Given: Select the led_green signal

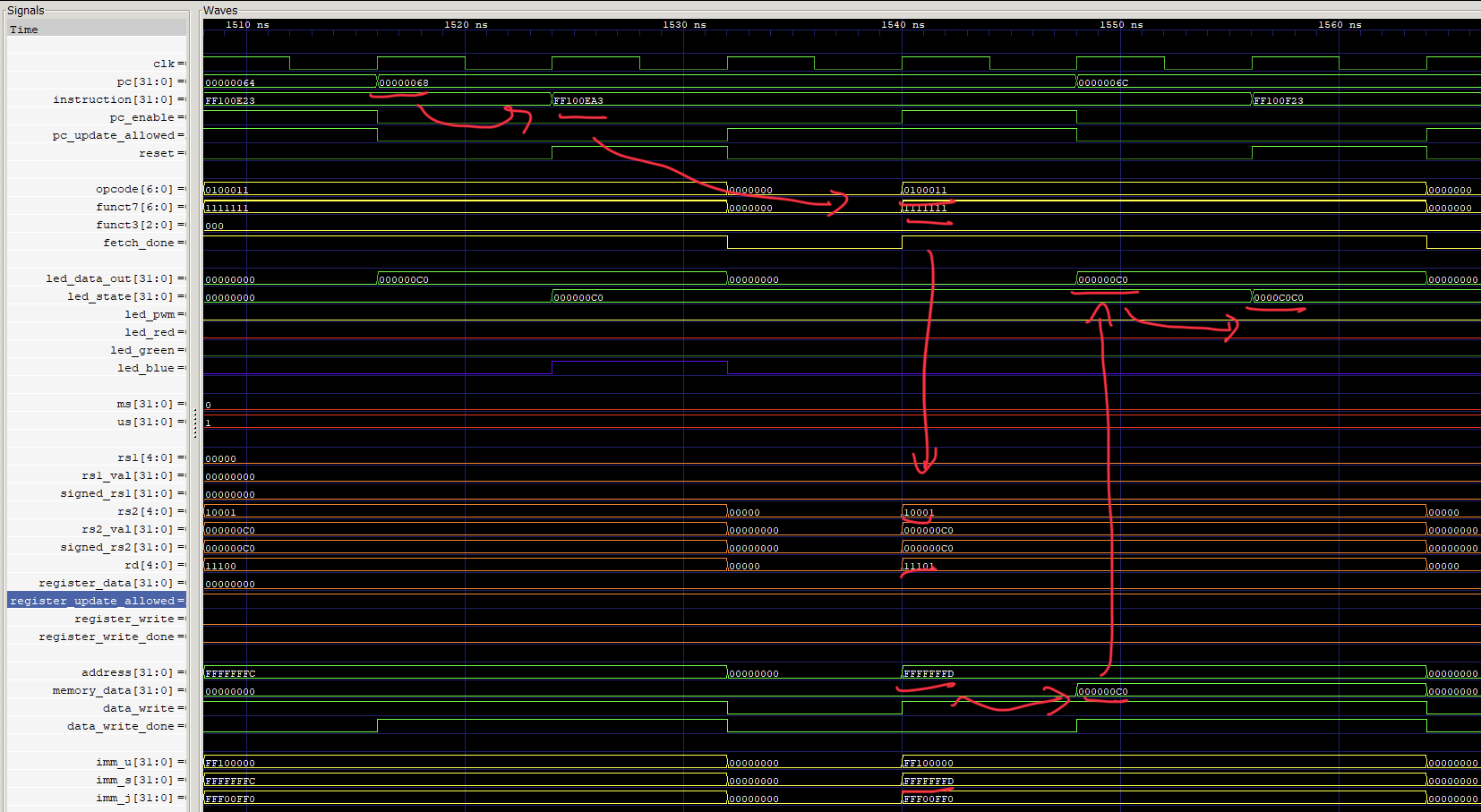Looking at the screenshot, I should (97, 350).
